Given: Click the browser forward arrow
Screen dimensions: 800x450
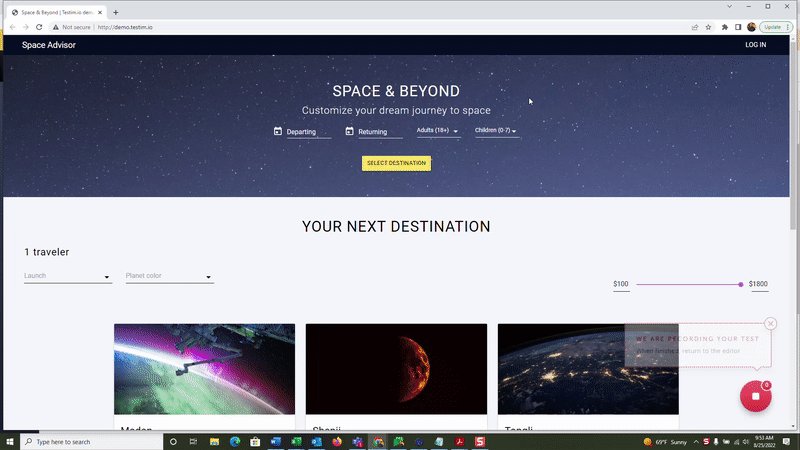Looking at the screenshot, I should [x=26, y=27].
